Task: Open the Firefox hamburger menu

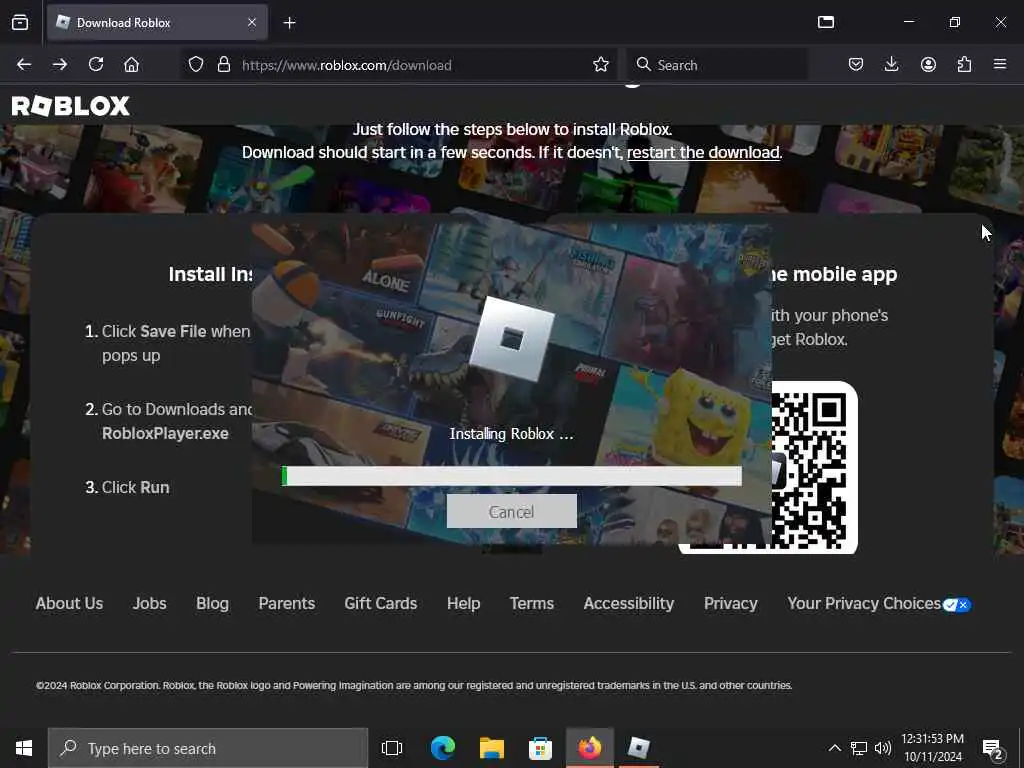Action: [1000, 65]
